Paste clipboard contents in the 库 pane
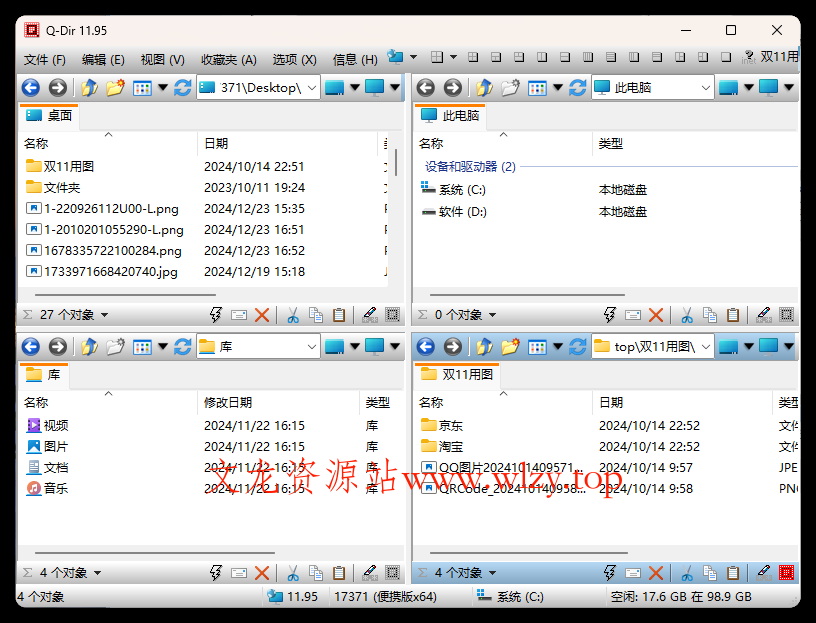 (x=339, y=571)
